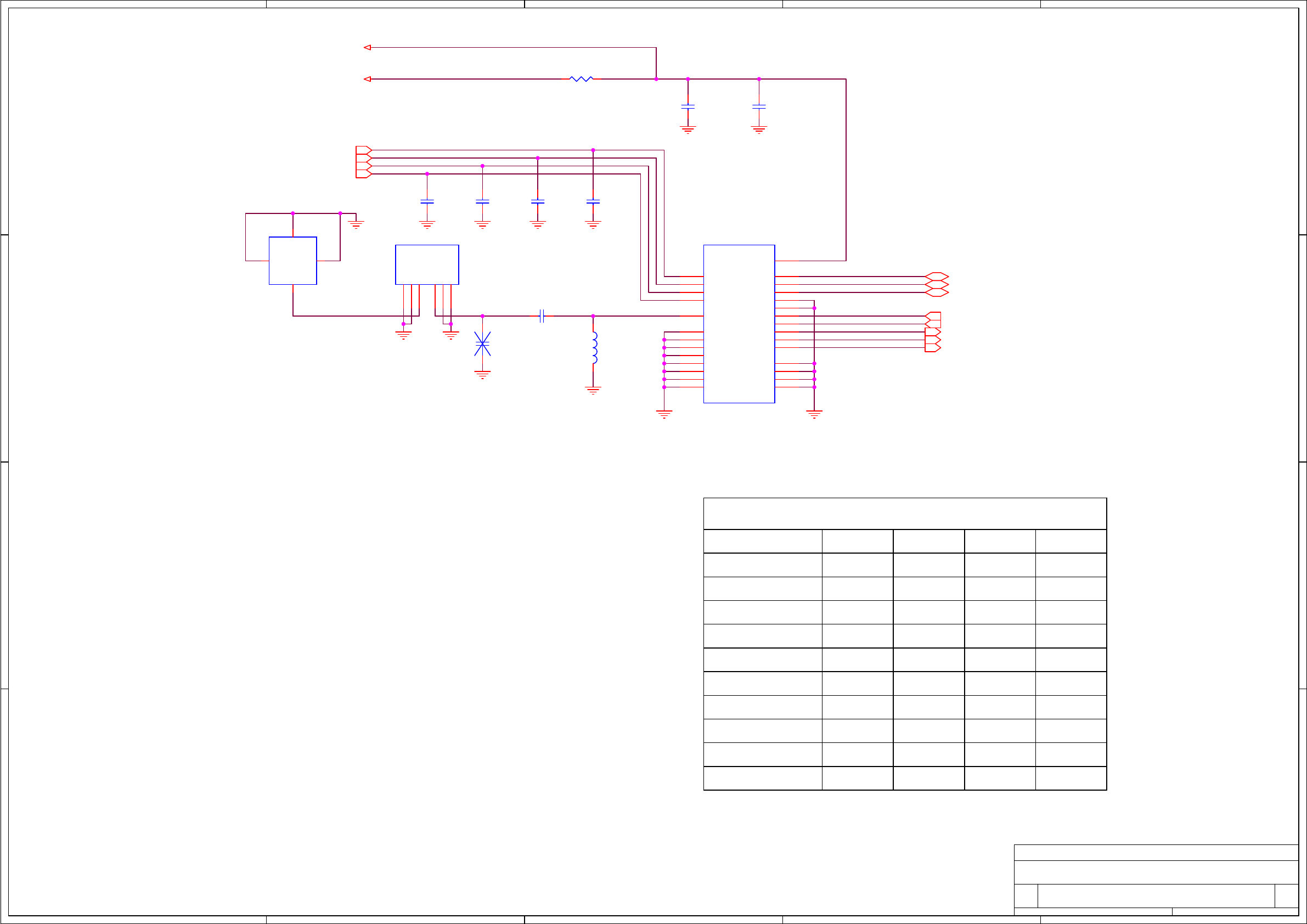Click the top bidirectional port right of IC
The image size is (1307, 924).
click(937, 276)
